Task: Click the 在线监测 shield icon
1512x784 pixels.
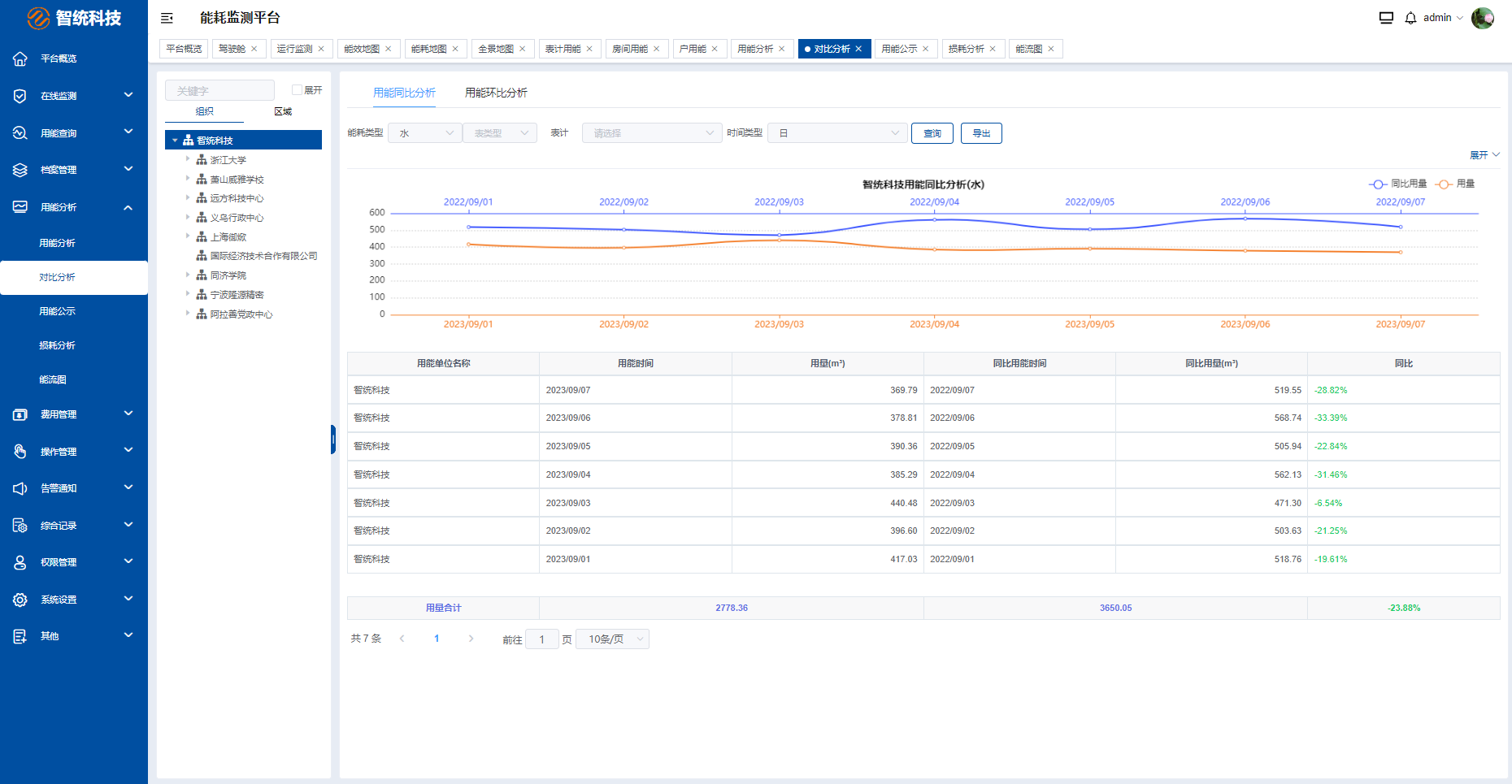Action: pyautogui.click(x=20, y=96)
